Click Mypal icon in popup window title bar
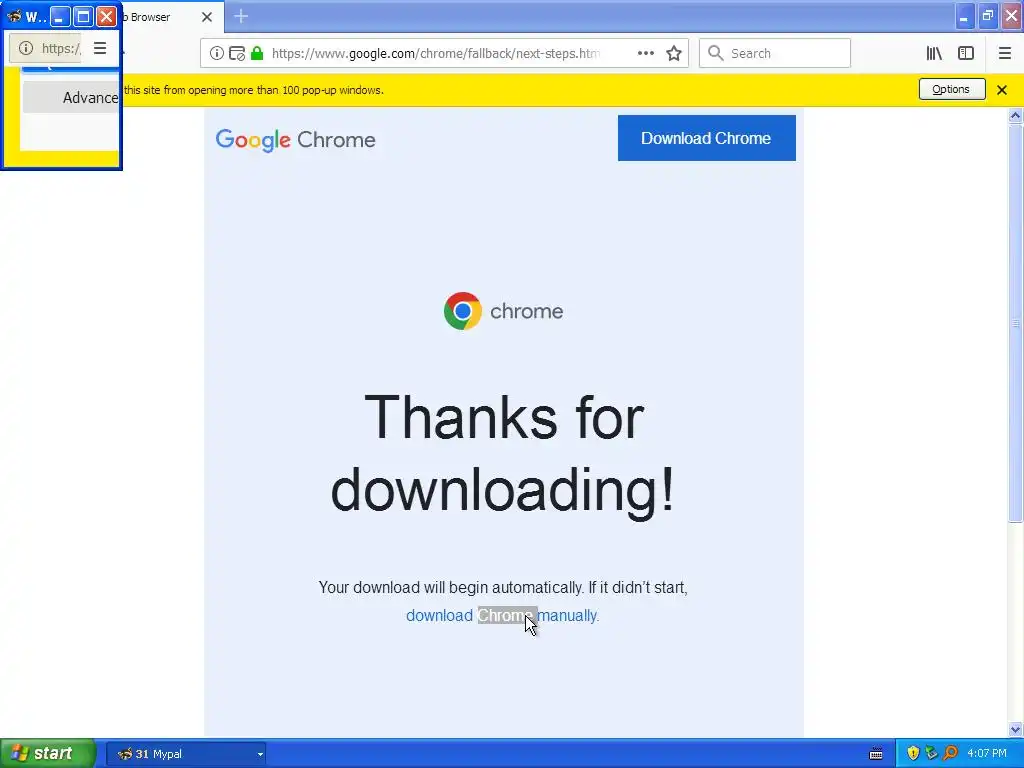The image size is (1024, 768). (14, 16)
